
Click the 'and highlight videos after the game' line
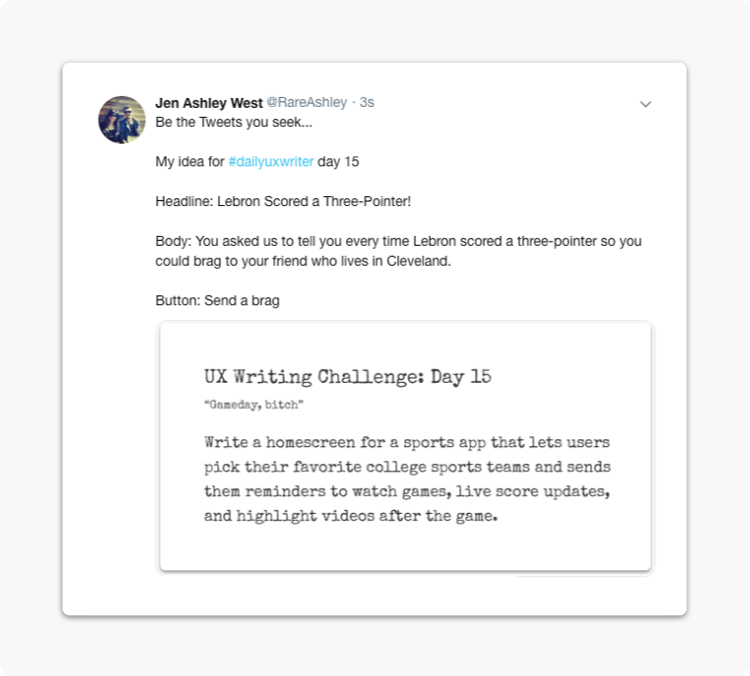click(351, 516)
